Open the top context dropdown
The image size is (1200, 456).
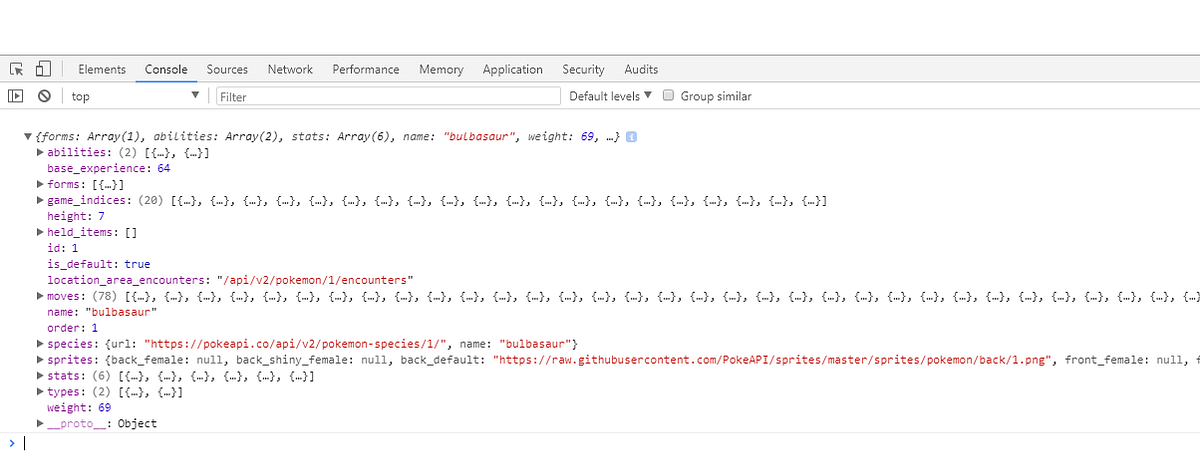pyautogui.click(x=135, y=97)
